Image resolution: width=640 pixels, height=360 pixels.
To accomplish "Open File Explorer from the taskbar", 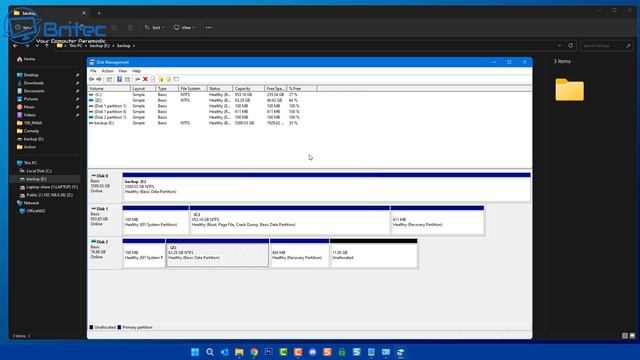I will [x=239, y=352].
